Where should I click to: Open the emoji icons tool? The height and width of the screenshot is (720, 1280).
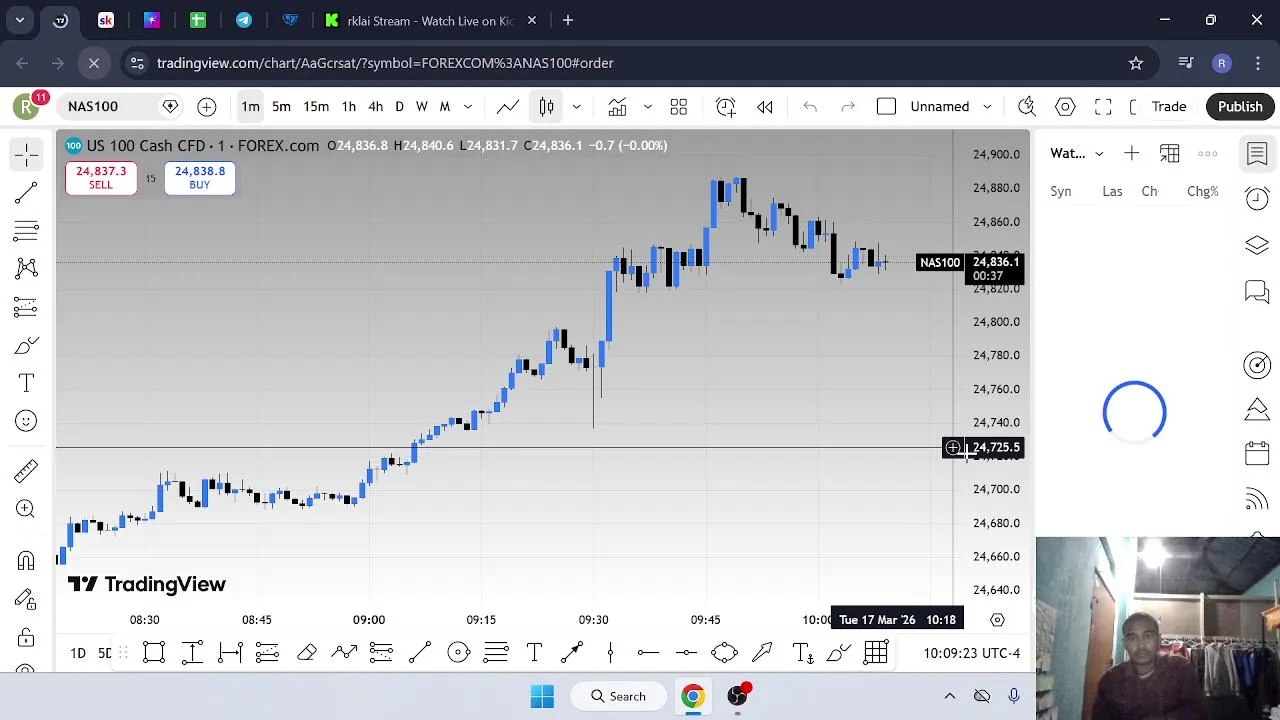click(x=27, y=421)
